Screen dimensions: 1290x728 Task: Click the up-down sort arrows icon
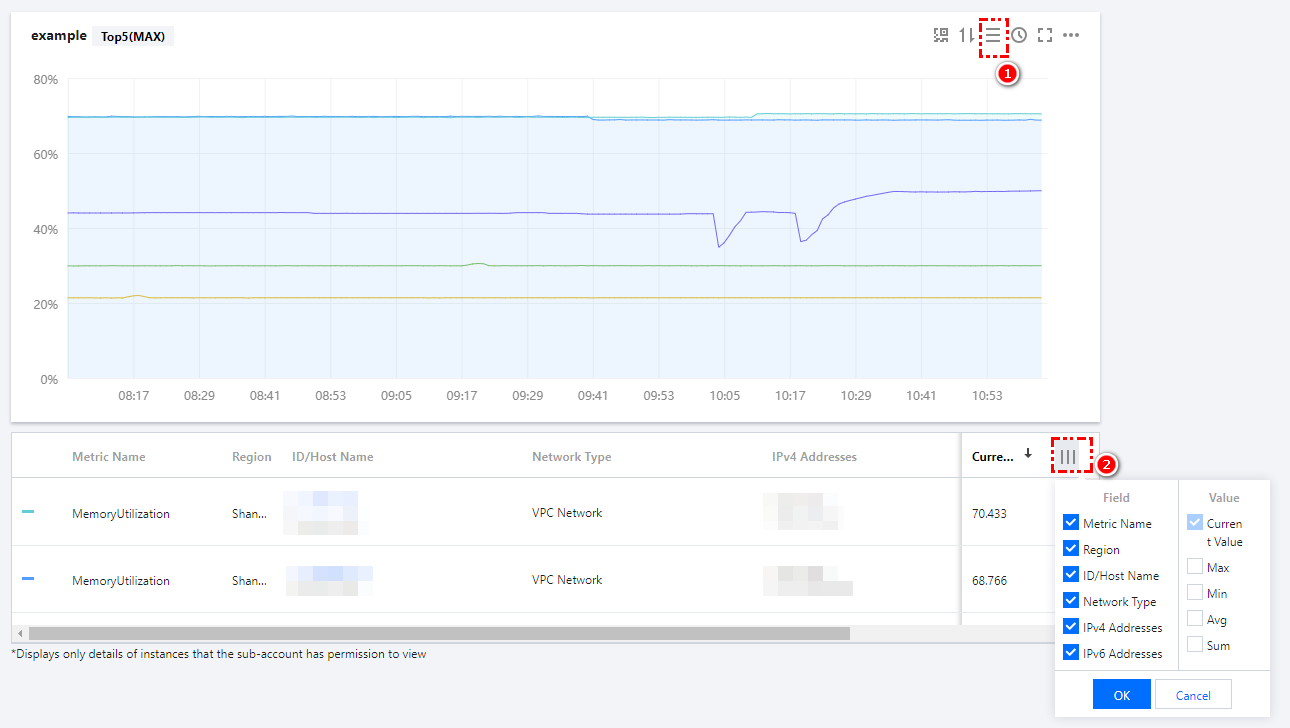(966, 35)
